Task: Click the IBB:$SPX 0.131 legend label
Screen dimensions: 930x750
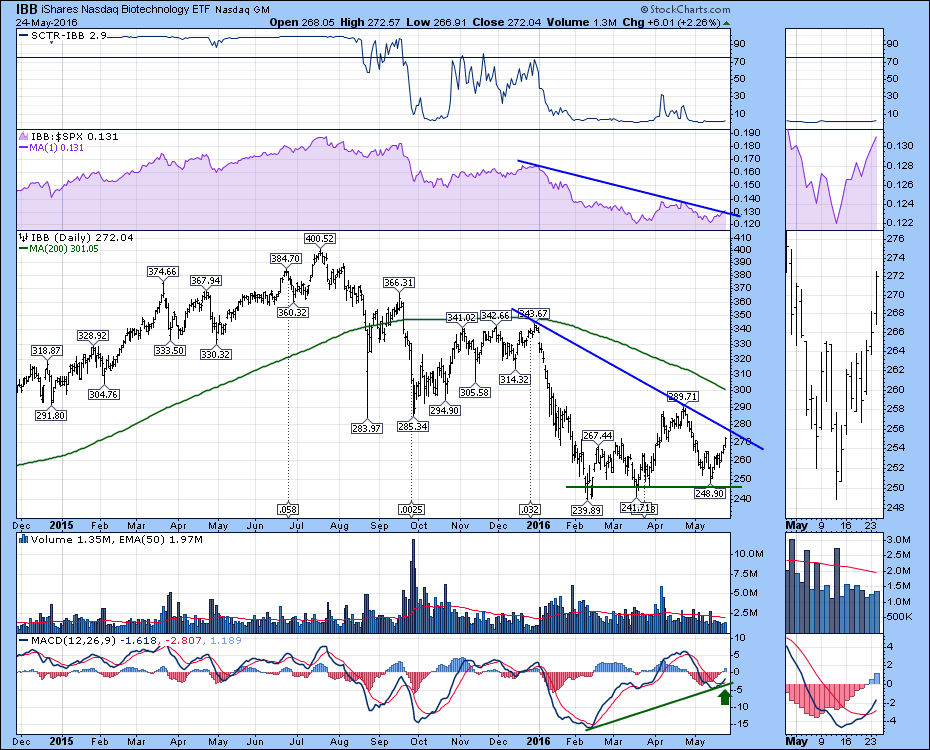Action: [74, 136]
